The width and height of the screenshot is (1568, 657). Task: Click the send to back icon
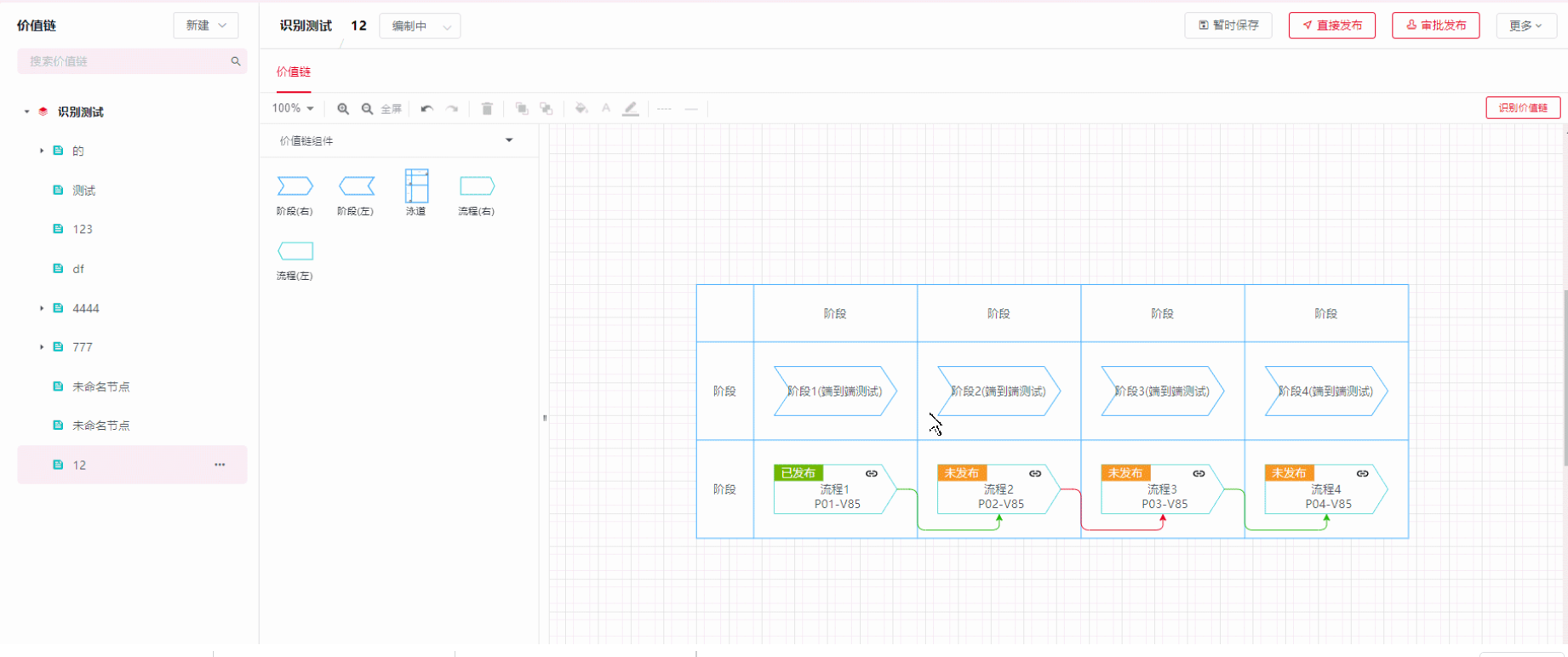coord(547,109)
